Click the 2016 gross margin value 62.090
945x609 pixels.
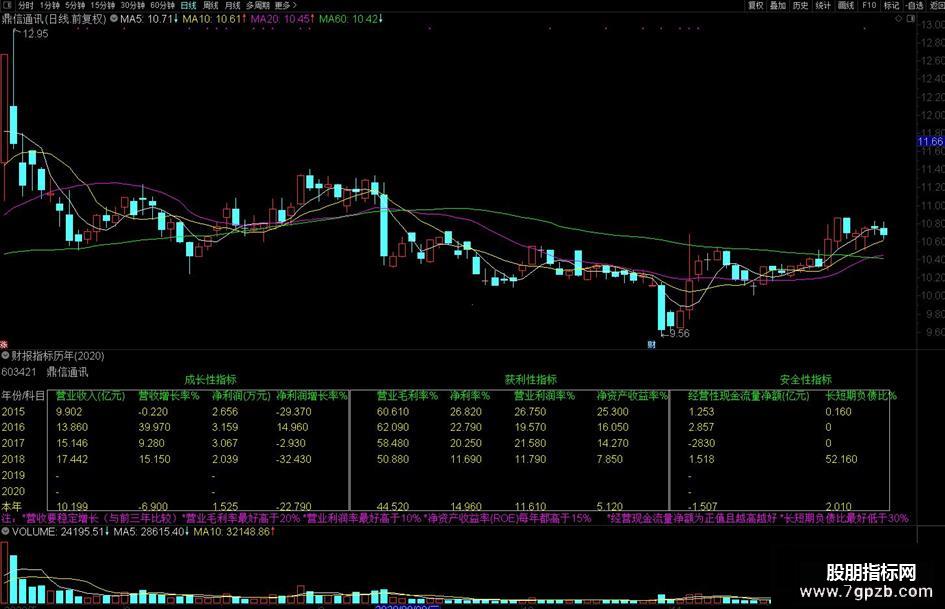pyautogui.click(x=393, y=427)
